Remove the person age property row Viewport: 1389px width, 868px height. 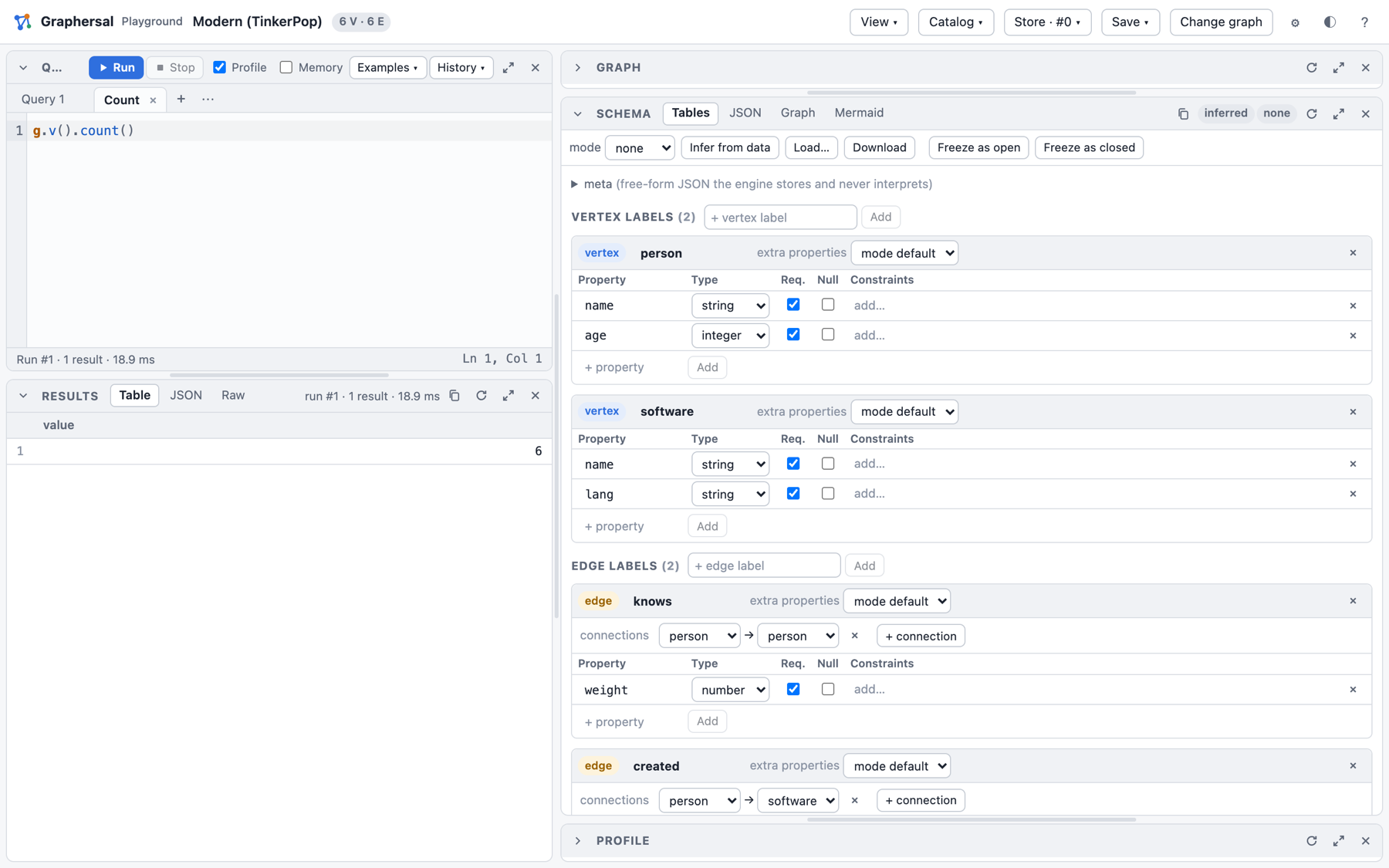[1353, 336]
